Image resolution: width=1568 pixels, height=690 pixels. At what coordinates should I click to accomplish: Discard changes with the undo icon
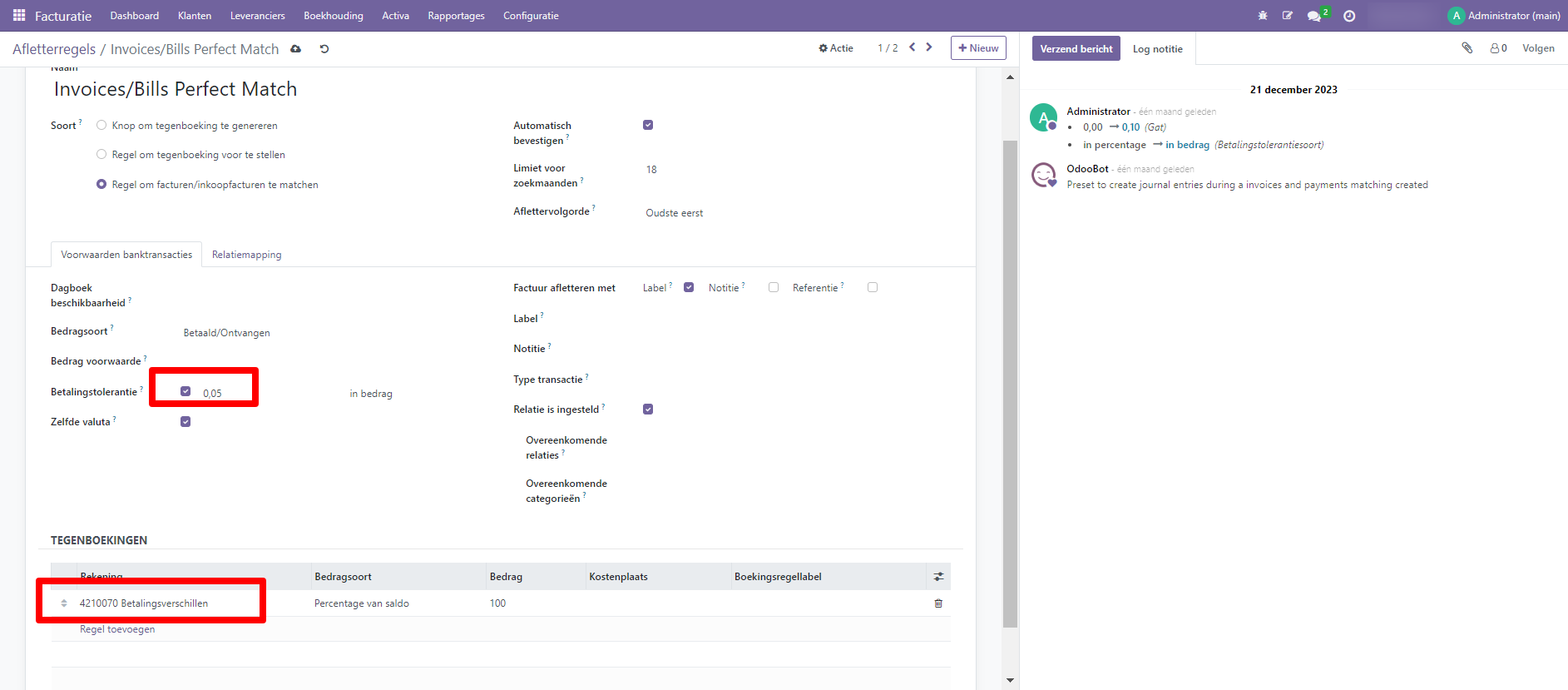pos(324,49)
